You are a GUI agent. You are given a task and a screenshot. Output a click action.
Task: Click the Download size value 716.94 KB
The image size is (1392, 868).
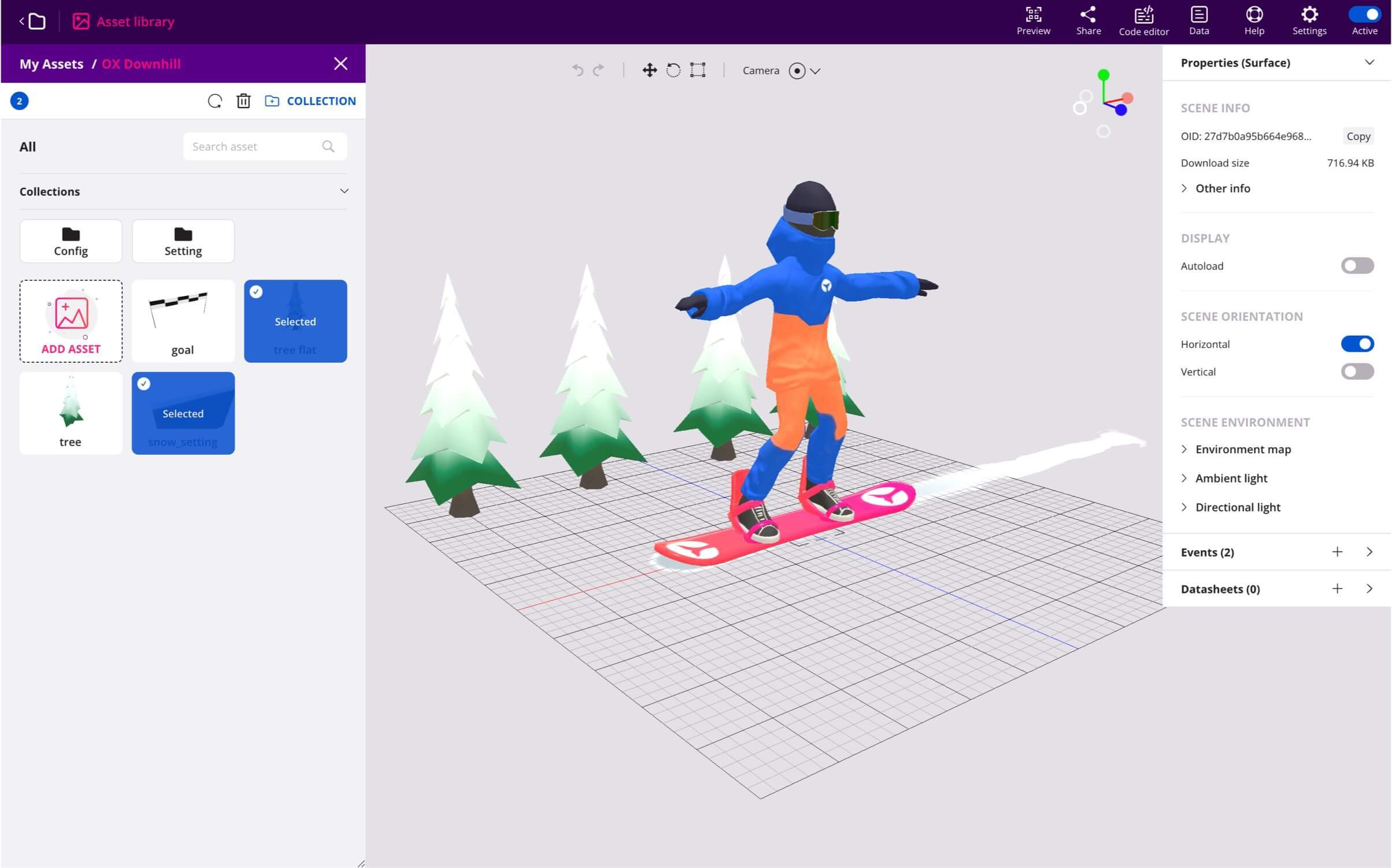point(1350,163)
